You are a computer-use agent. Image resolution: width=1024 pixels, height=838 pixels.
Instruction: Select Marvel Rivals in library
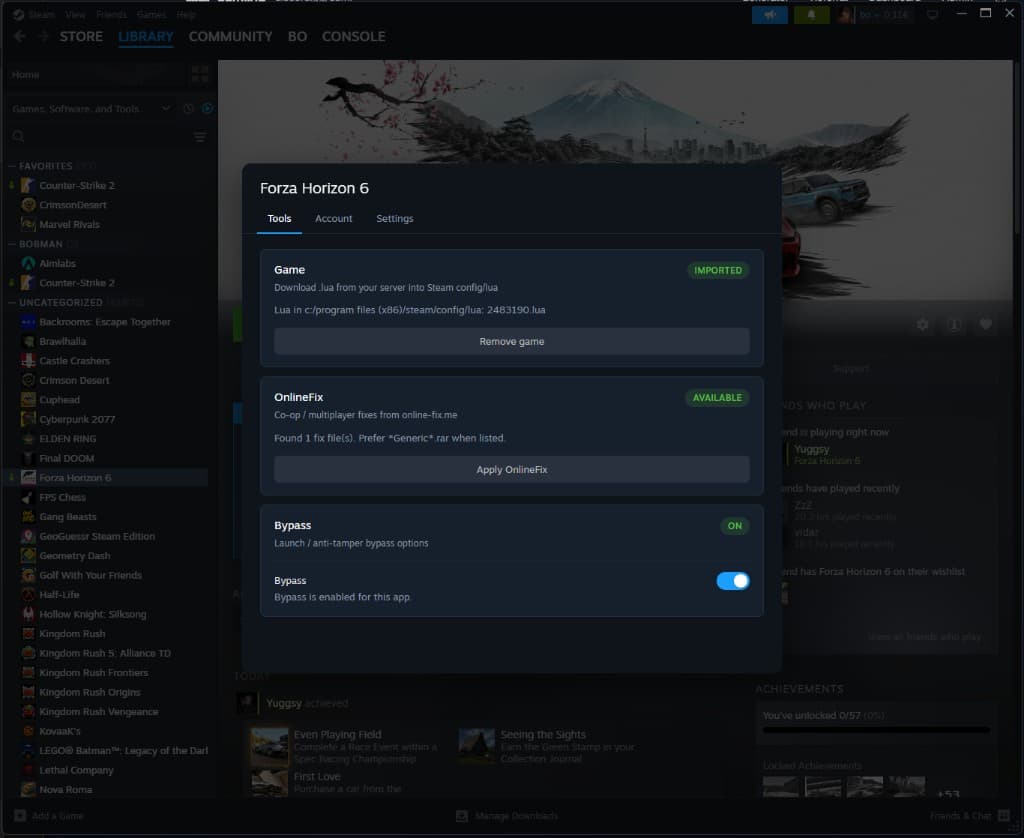[69, 224]
